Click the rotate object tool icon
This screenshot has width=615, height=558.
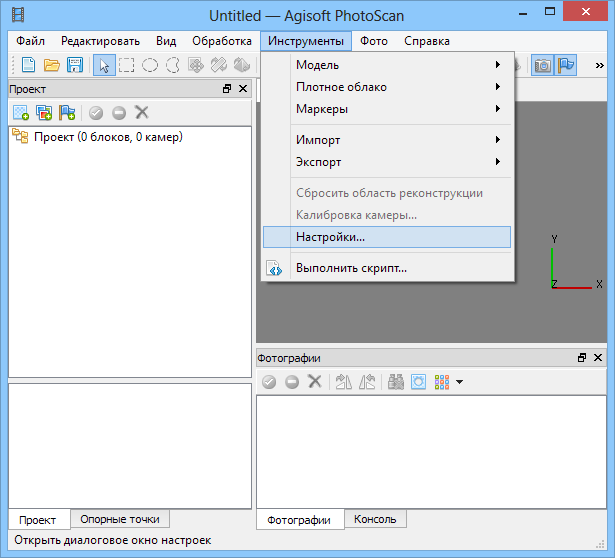[242, 65]
